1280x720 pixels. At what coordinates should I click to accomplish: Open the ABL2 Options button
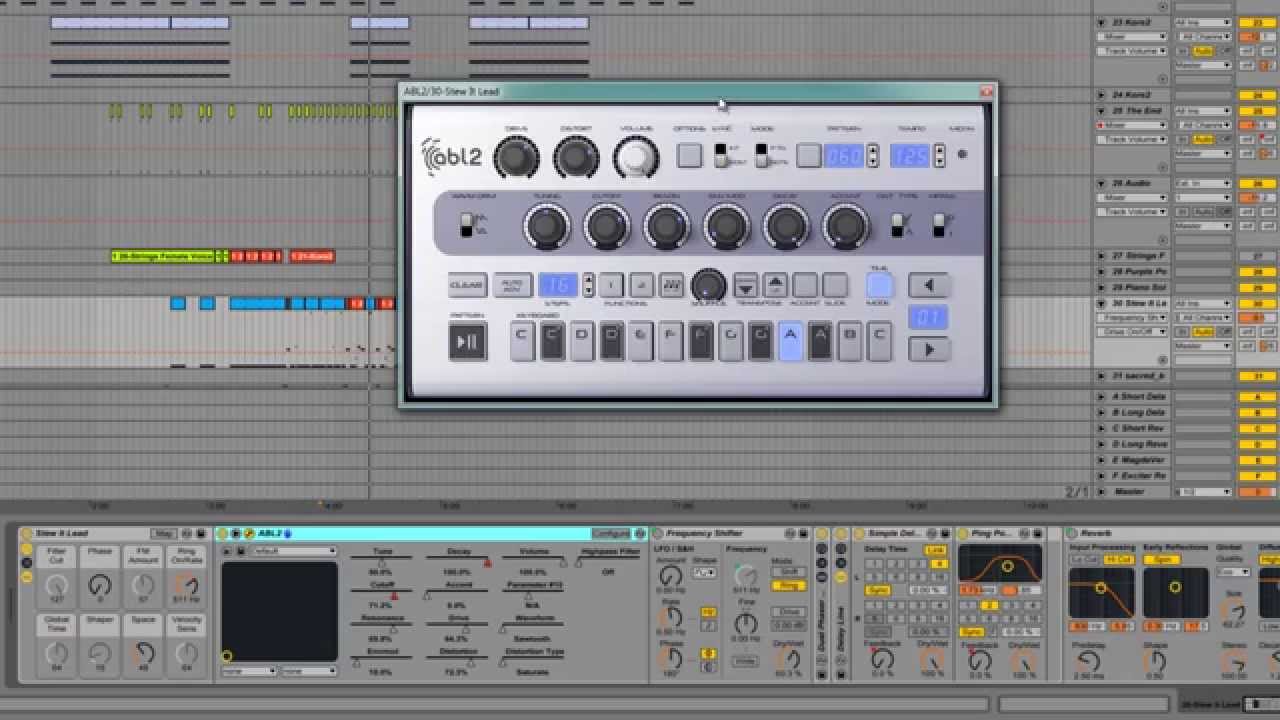(689, 155)
